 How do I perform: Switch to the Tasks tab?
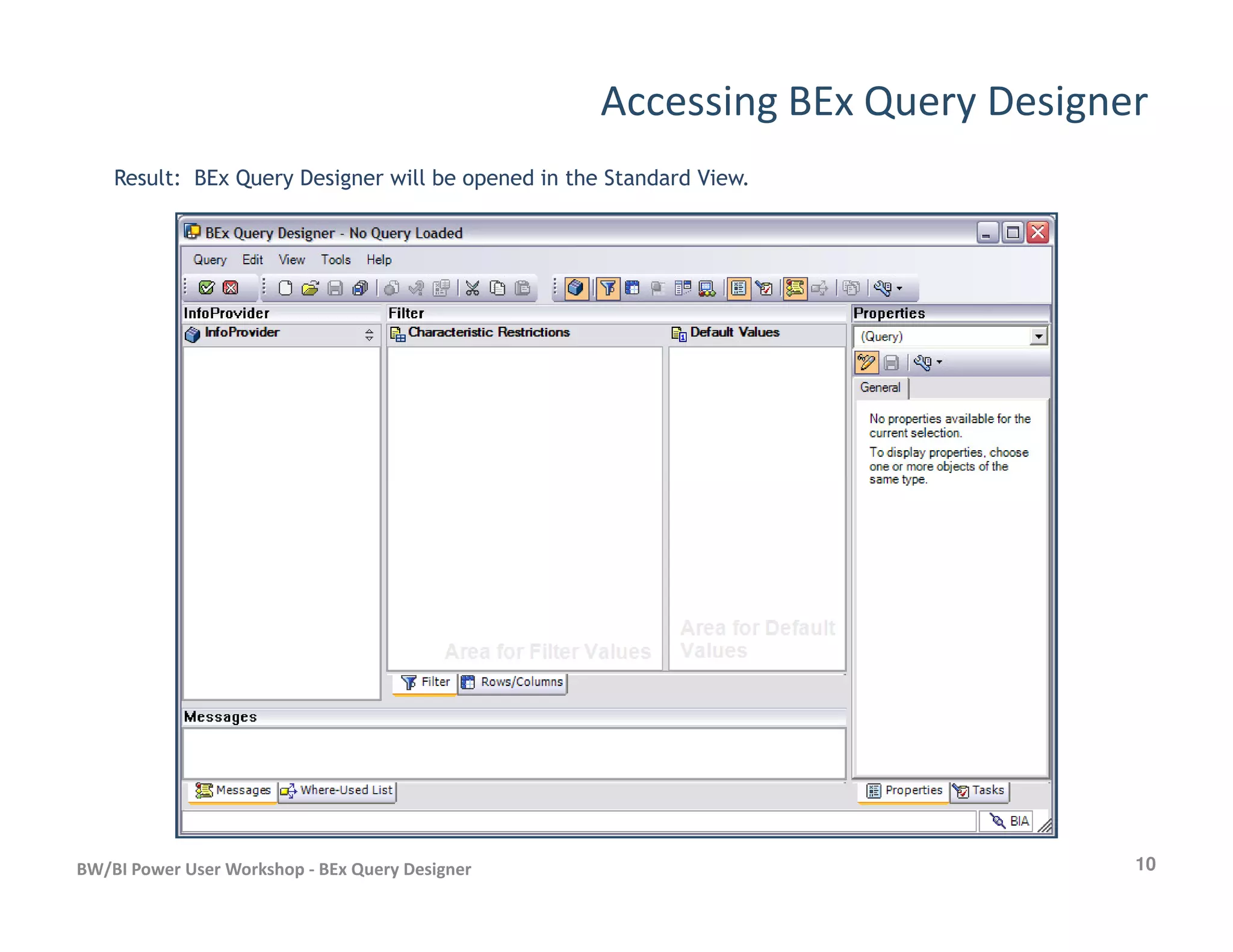coord(980,791)
